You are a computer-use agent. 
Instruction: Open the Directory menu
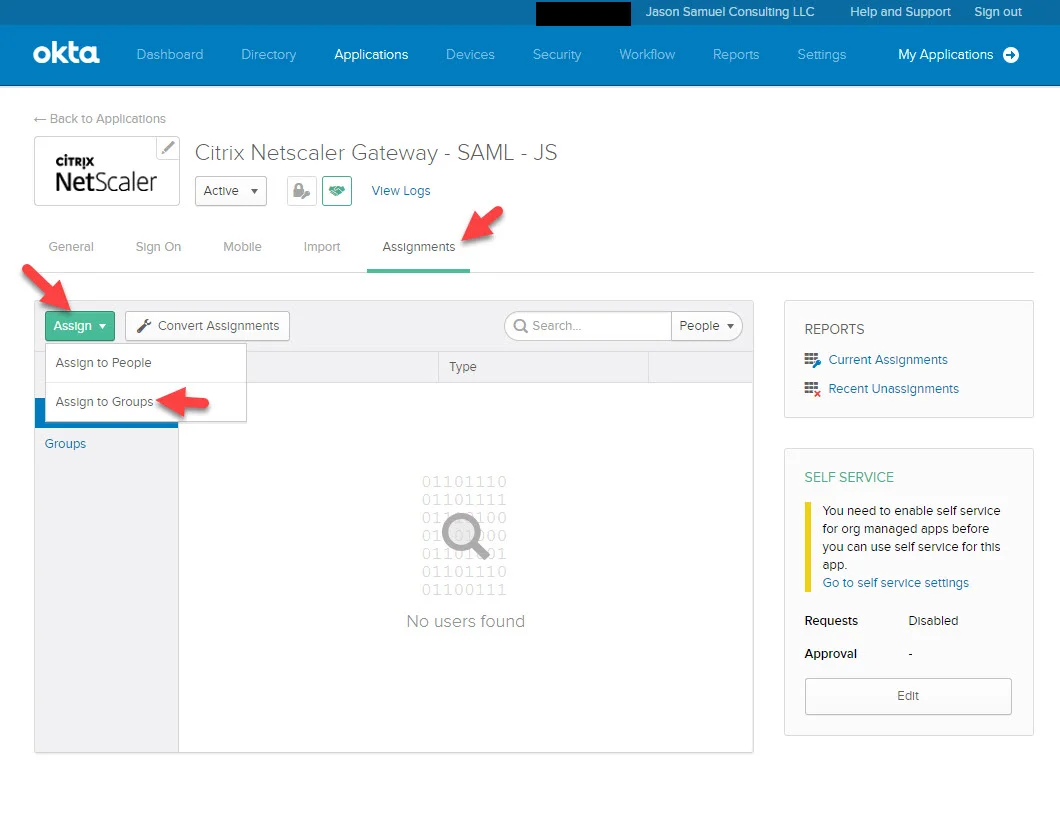[x=268, y=55]
